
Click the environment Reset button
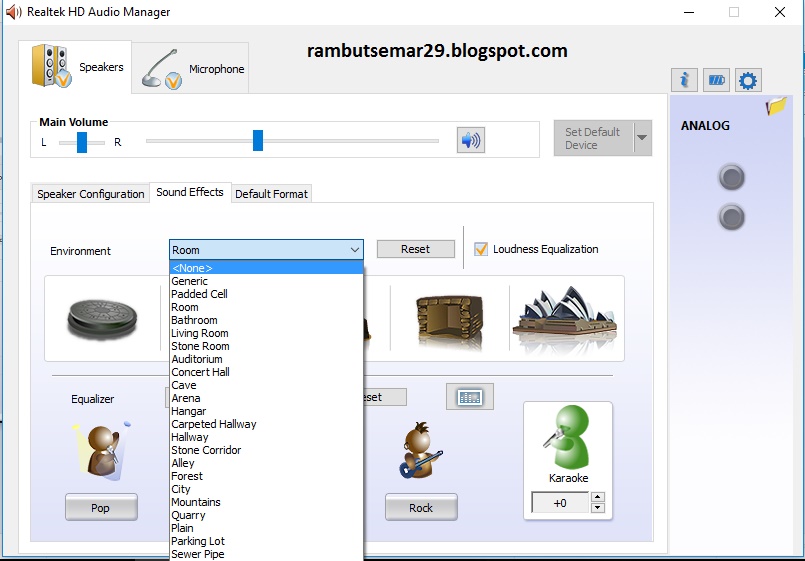[x=415, y=249]
